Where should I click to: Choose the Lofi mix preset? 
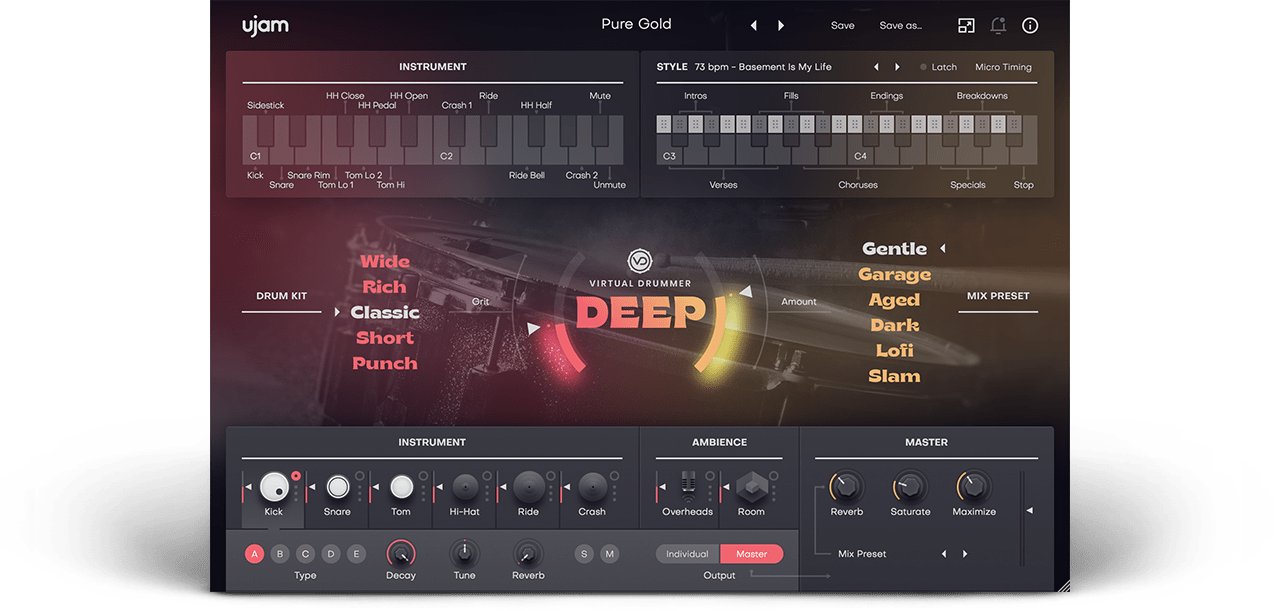(x=895, y=351)
